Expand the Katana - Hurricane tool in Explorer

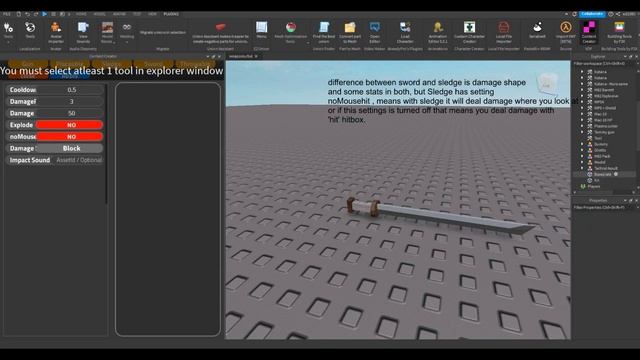582,84
